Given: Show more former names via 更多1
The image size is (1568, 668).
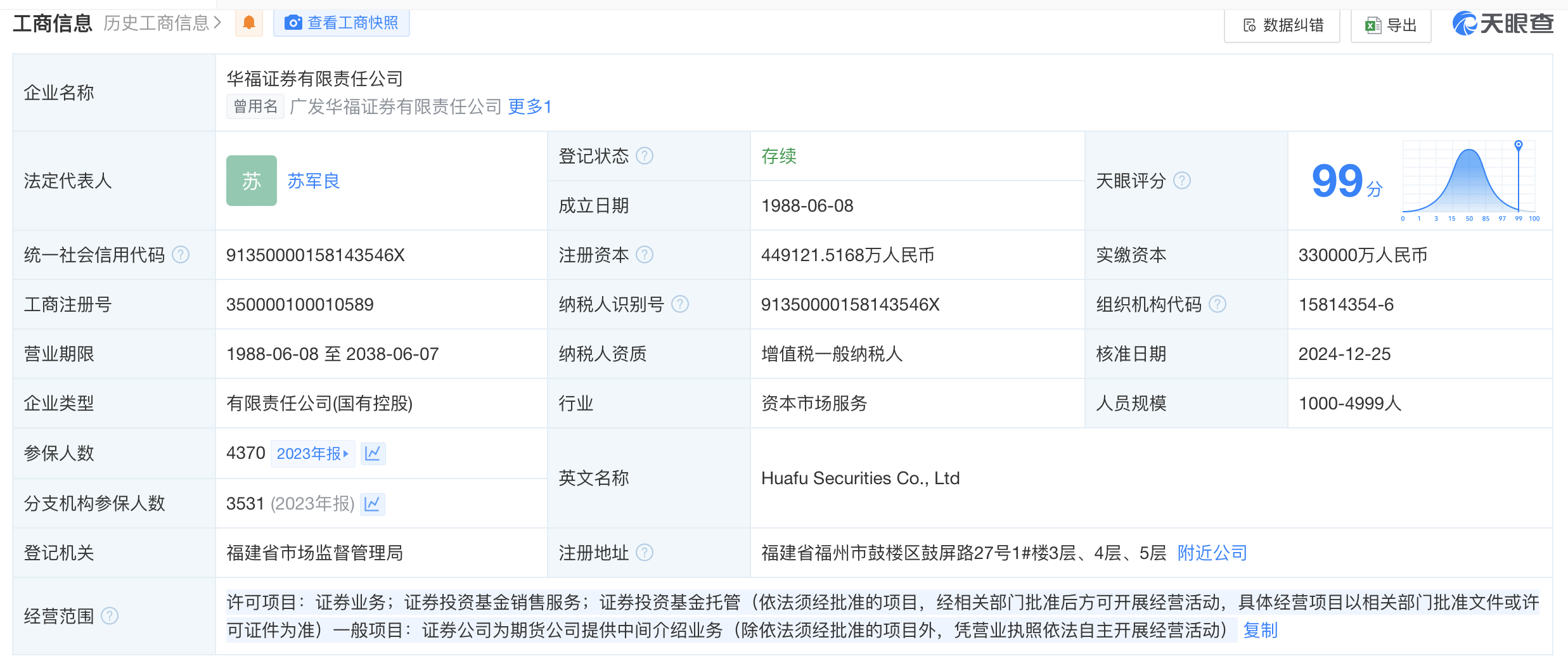Looking at the screenshot, I should (530, 106).
